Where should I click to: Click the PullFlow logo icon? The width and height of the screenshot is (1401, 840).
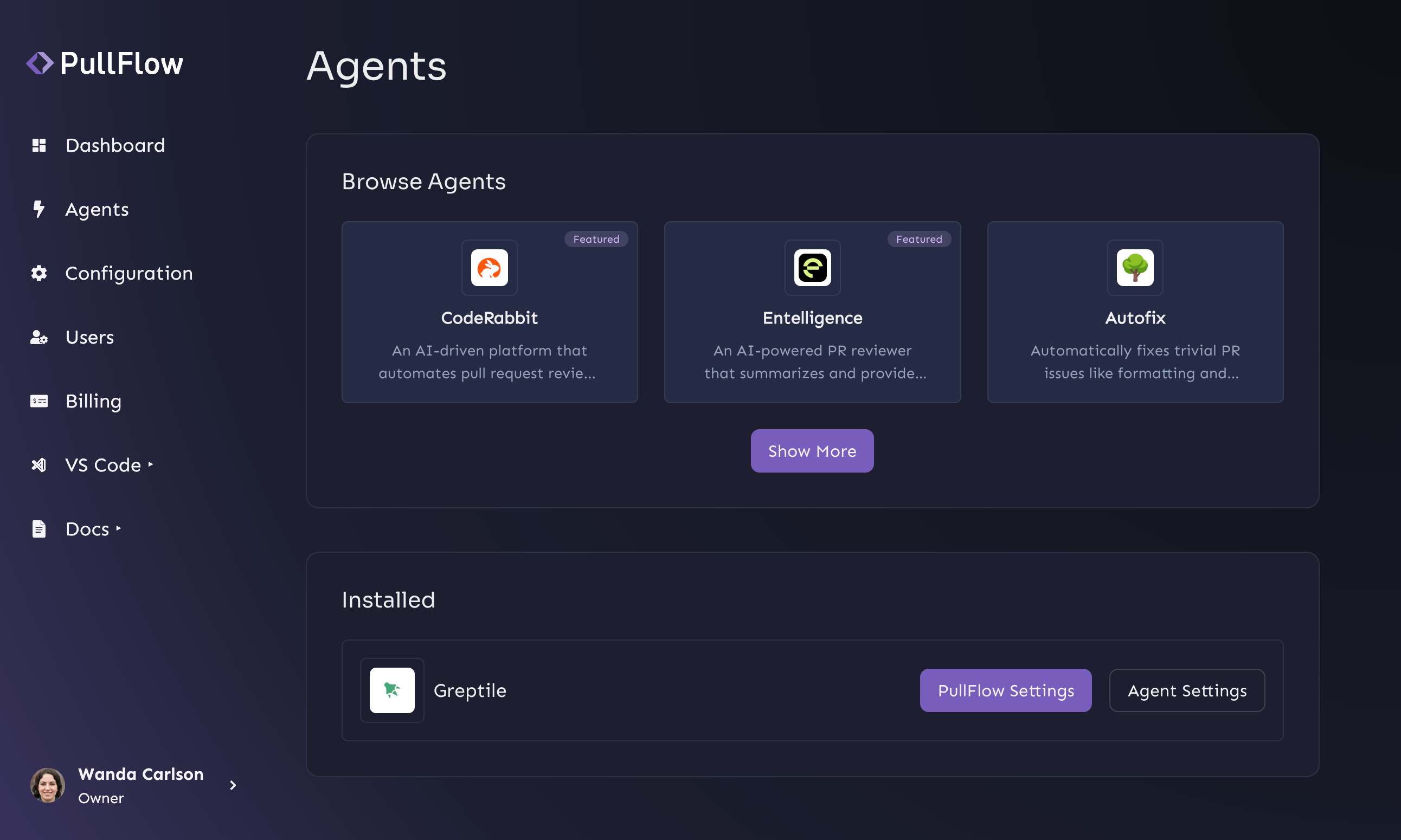click(x=40, y=63)
